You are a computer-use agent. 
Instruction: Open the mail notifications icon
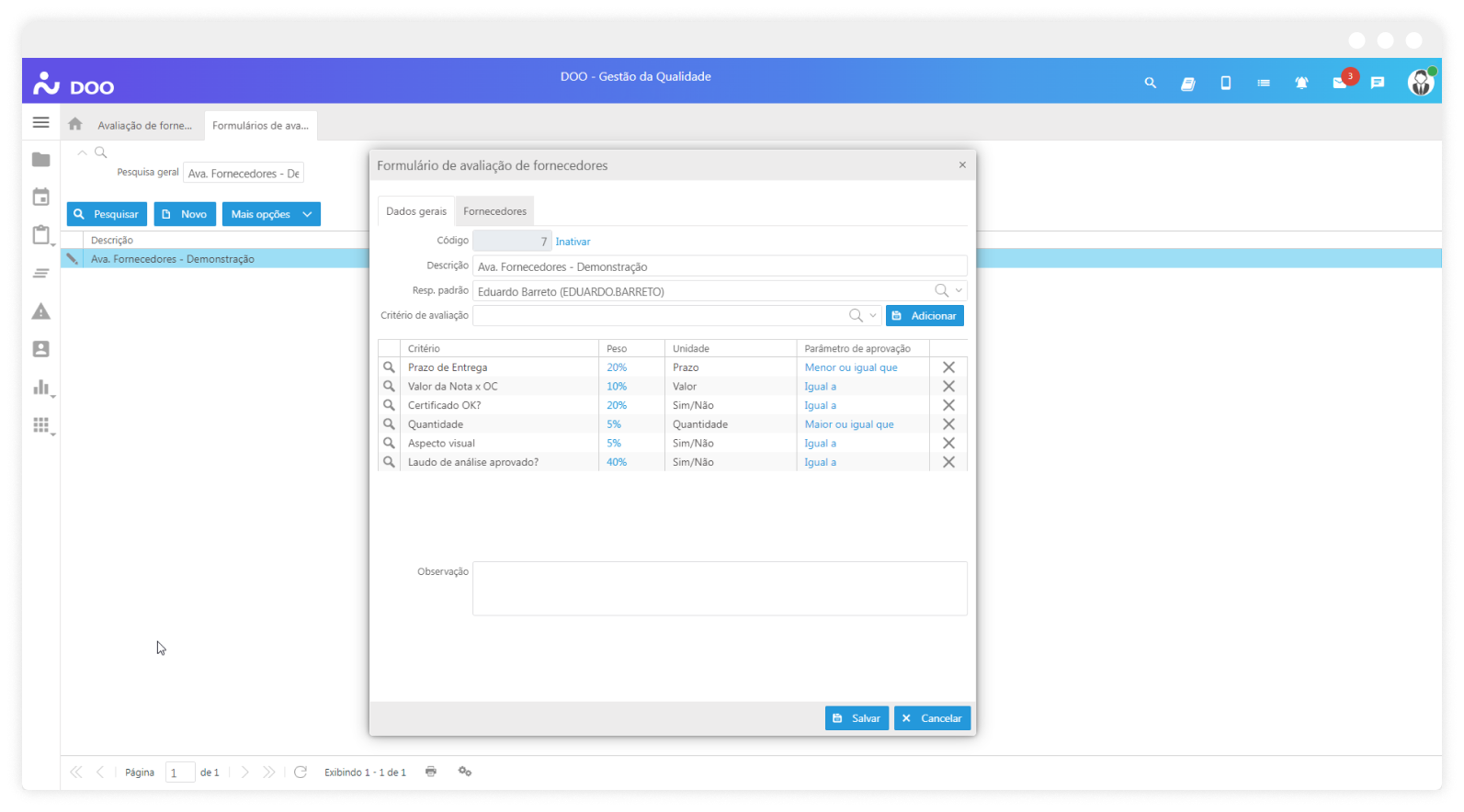[1340, 83]
